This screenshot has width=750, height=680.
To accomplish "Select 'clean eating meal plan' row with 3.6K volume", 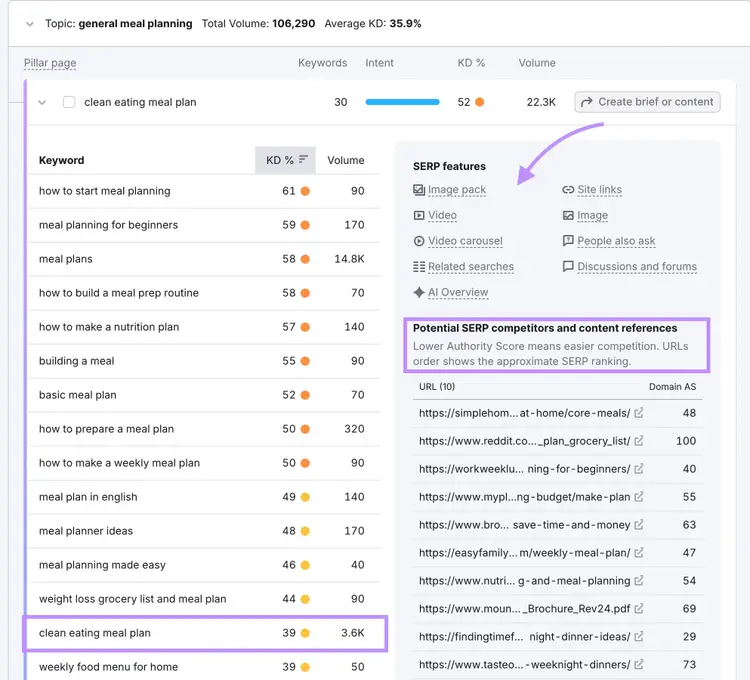I will click(x=205, y=633).
